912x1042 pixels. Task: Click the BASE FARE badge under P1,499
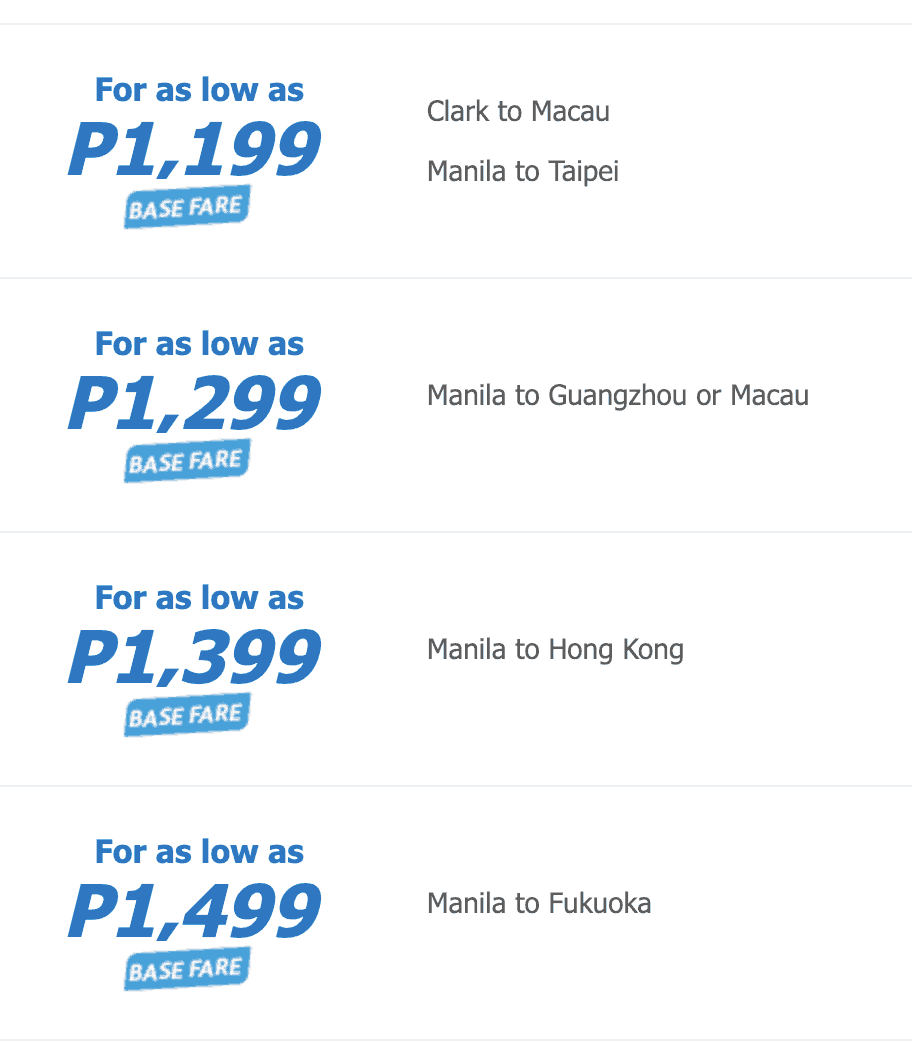187,969
